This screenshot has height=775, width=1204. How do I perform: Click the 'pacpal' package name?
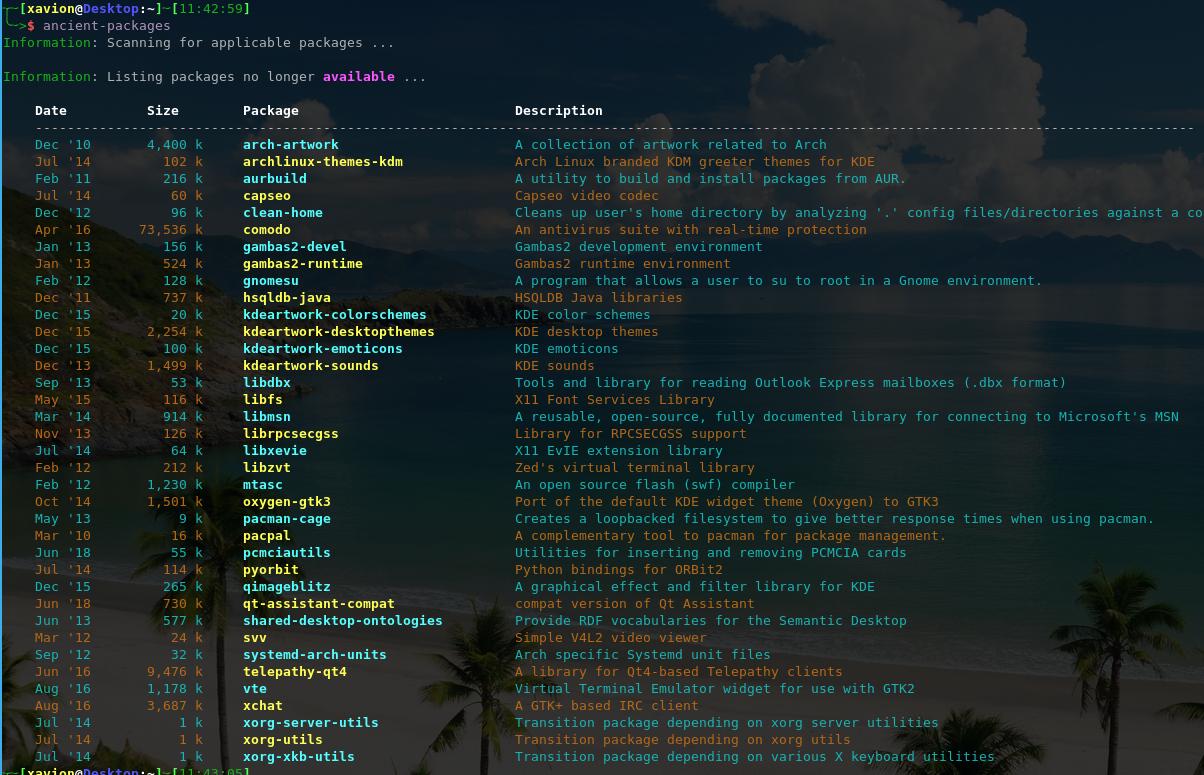267,535
